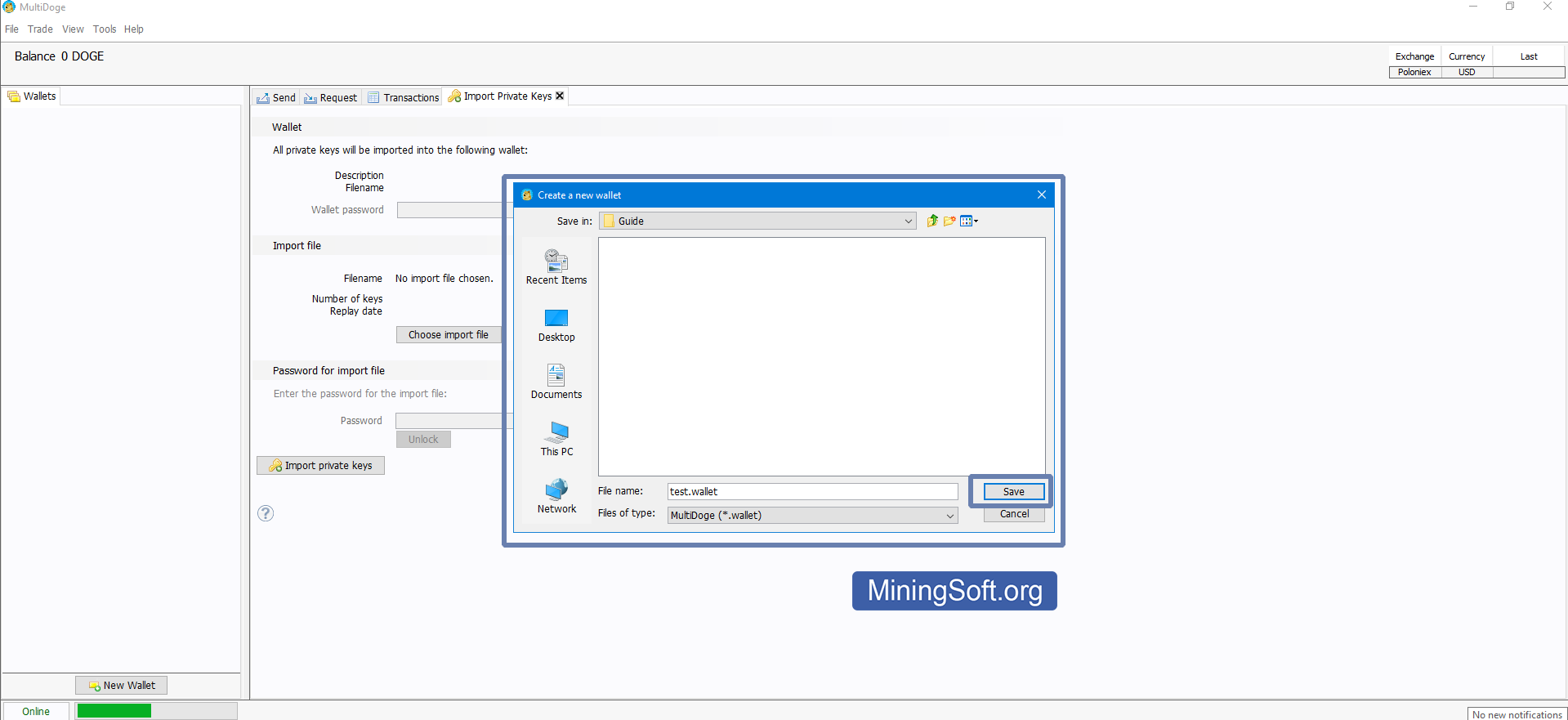Click the No new notifications status
Viewport: 1568px width, 720px height.
pyautogui.click(x=1517, y=714)
